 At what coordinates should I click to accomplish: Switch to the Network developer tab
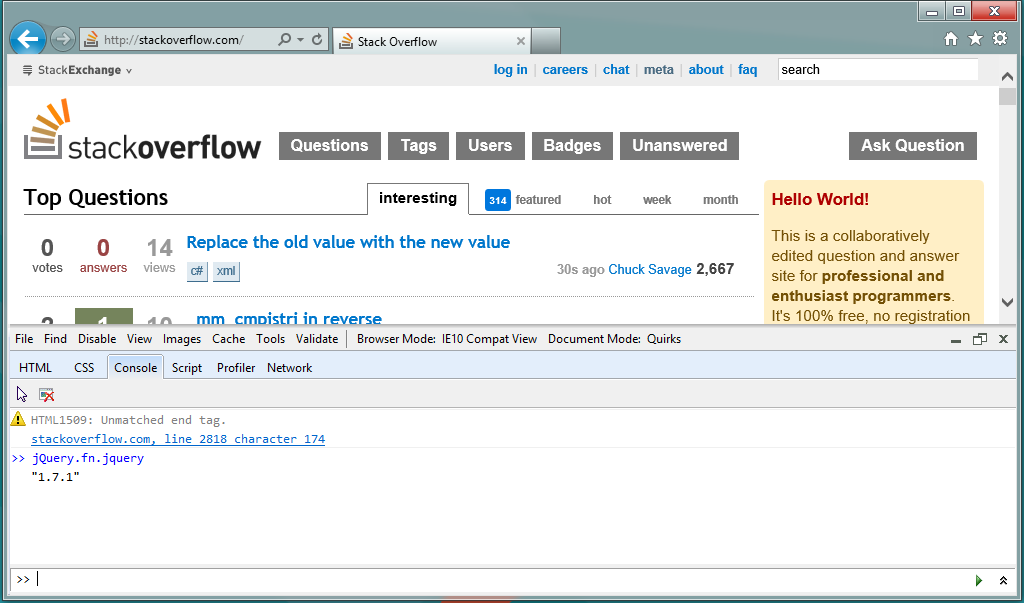pos(289,367)
